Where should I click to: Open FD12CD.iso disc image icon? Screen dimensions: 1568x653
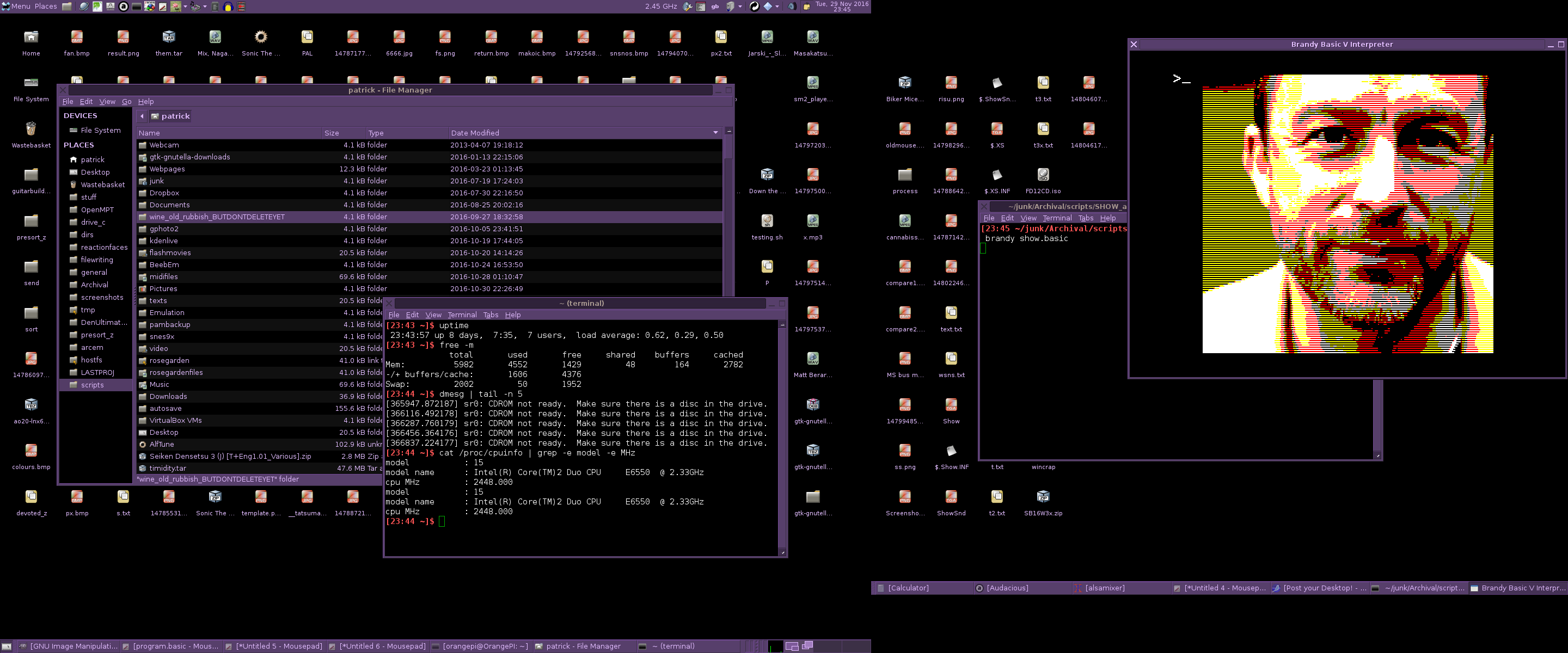point(1043,181)
